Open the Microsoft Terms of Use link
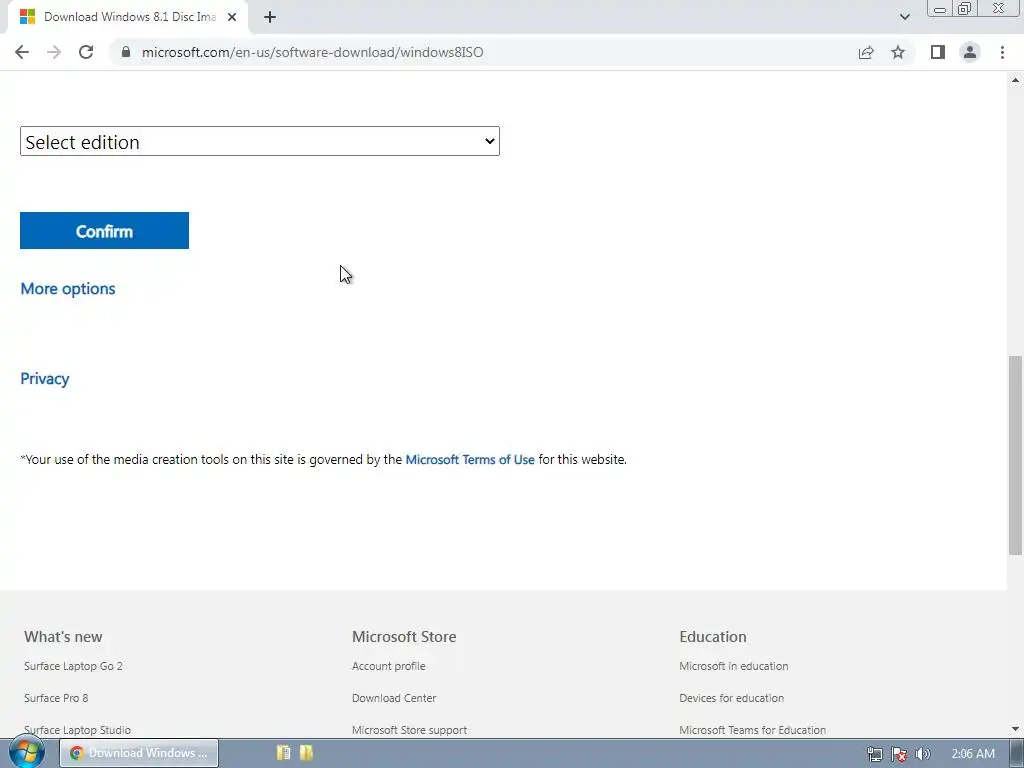The width and height of the screenshot is (1024, 768). (470, 459)
